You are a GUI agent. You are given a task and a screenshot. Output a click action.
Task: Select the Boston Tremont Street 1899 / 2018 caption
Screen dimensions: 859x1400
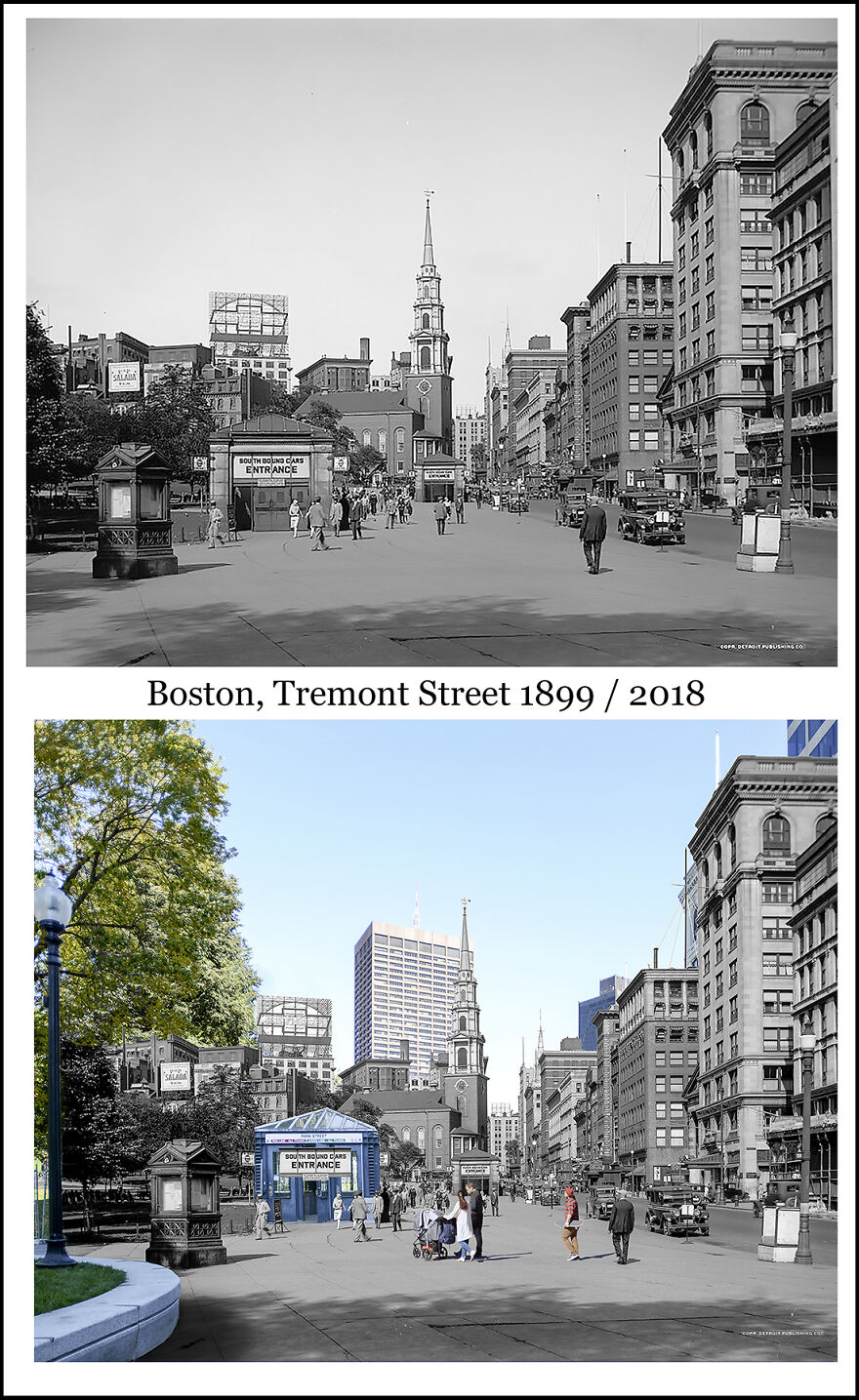point(429,695)
